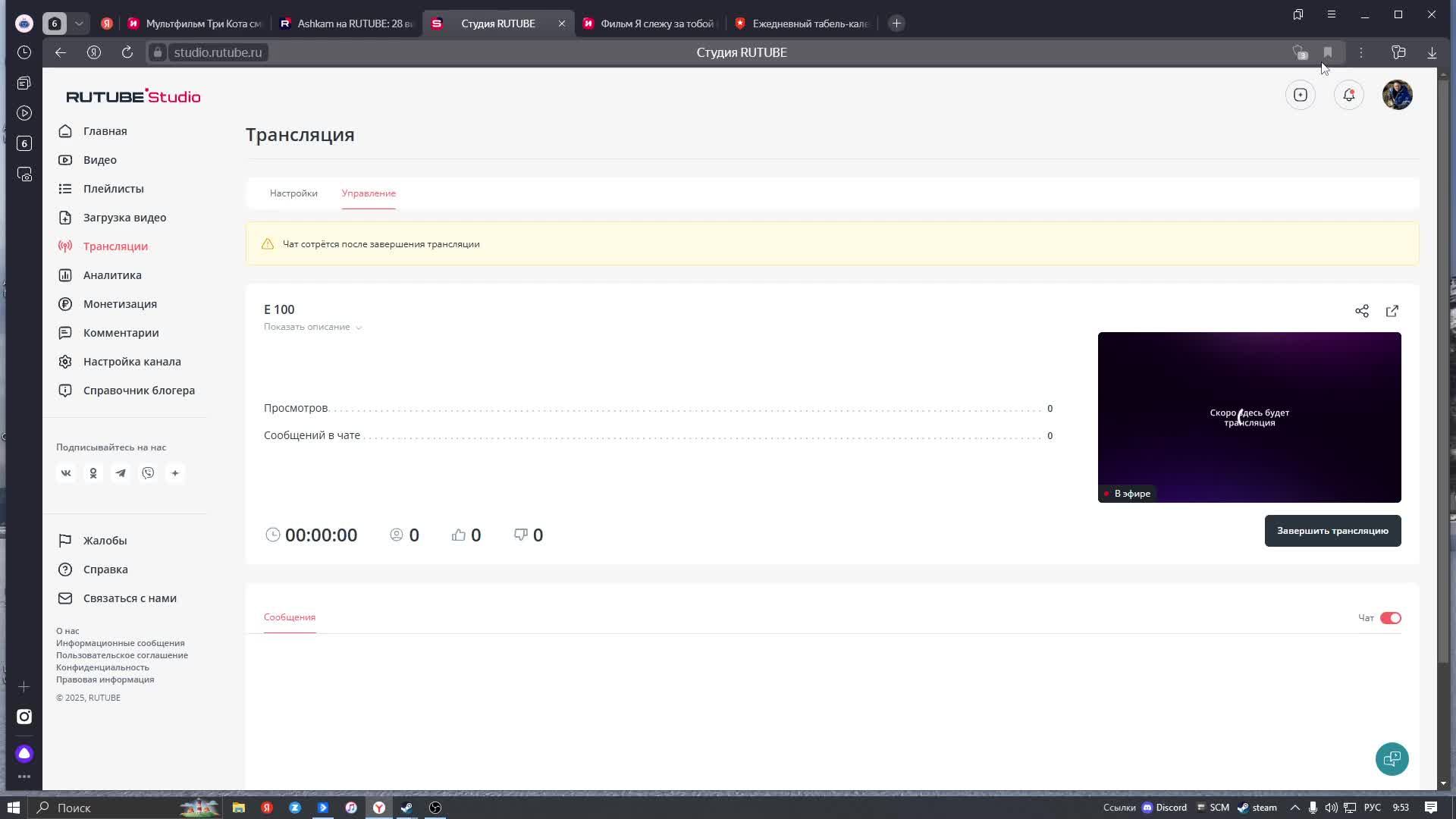Open stream in new window via external link icon
The height and width of the screenshot is (819, 1456).
1392,311
